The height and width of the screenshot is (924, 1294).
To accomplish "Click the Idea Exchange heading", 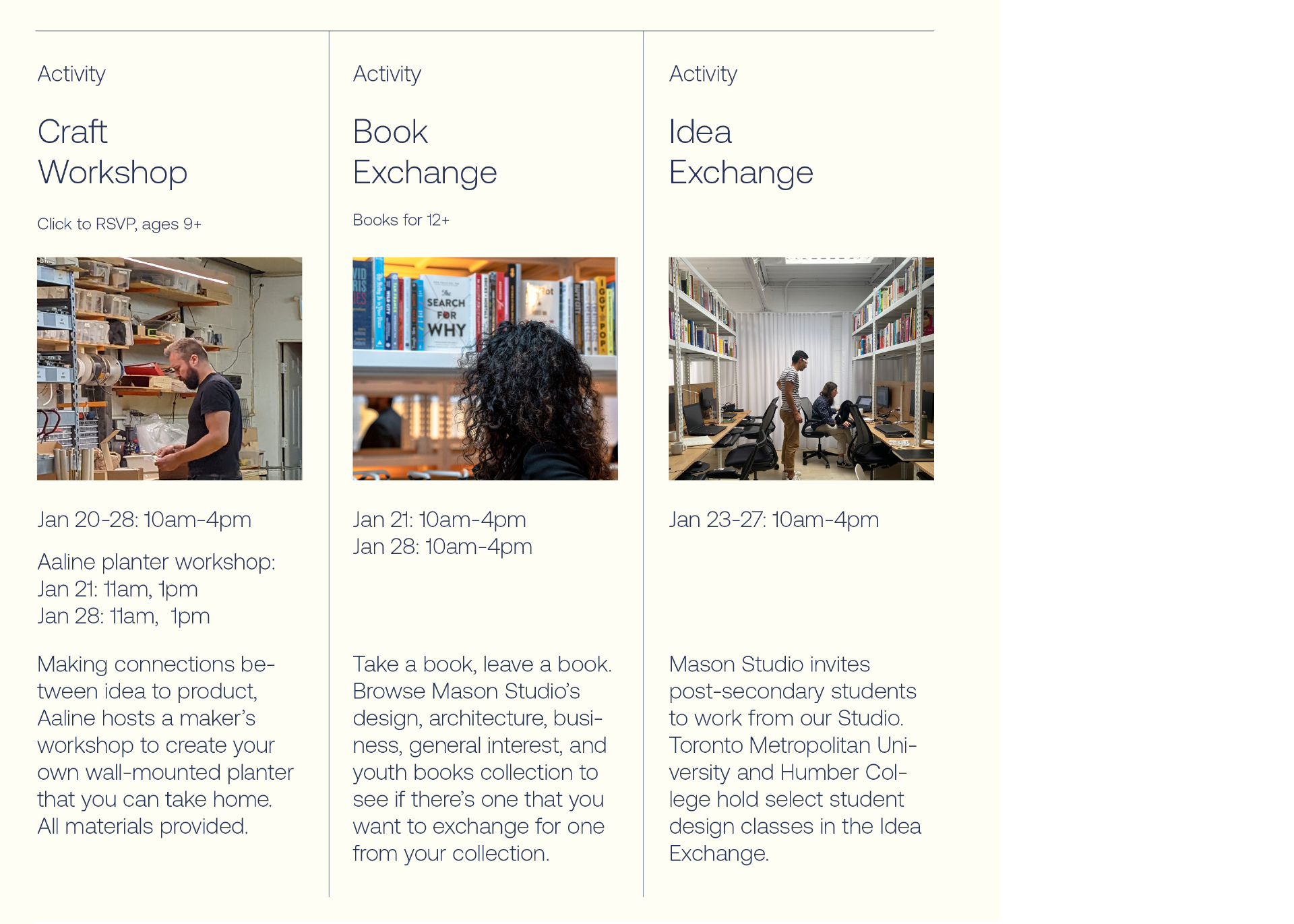I will (741, 152).
